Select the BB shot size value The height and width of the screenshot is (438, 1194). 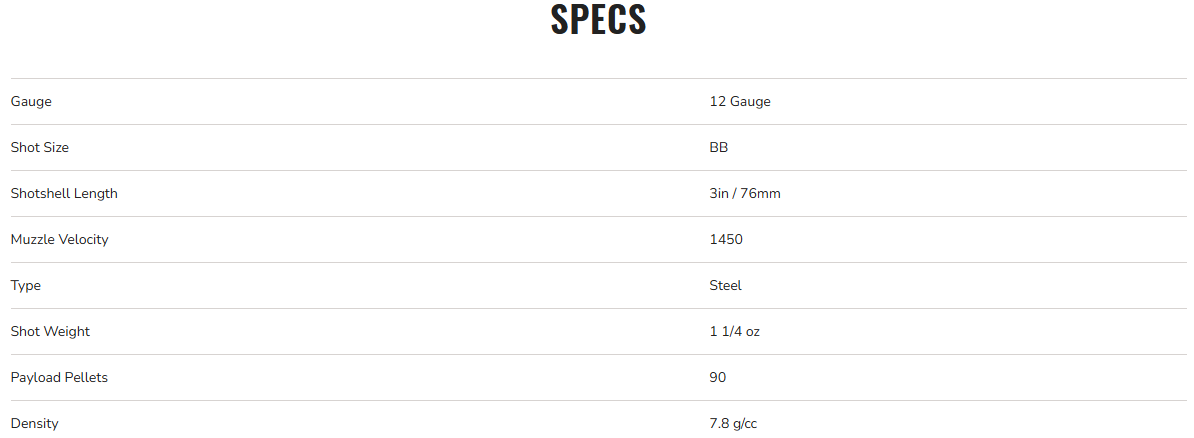point(719,147)
